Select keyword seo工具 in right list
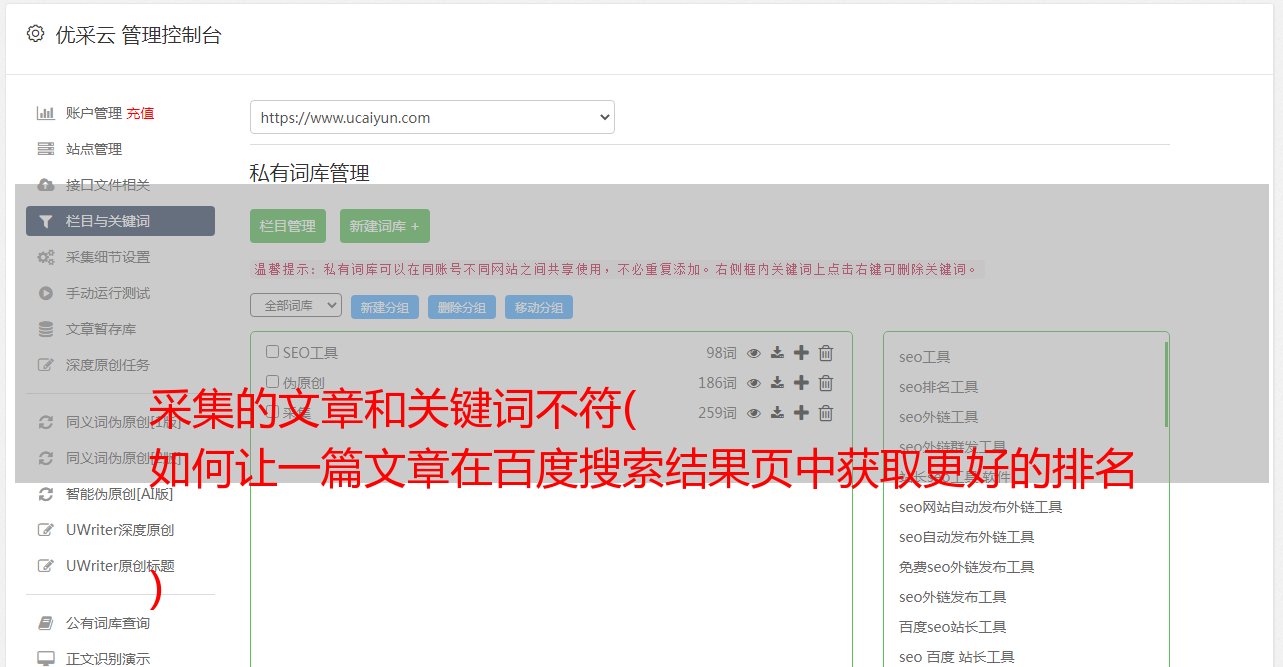The width and height of the screenshot is (1283, 667). pos(924,357)
